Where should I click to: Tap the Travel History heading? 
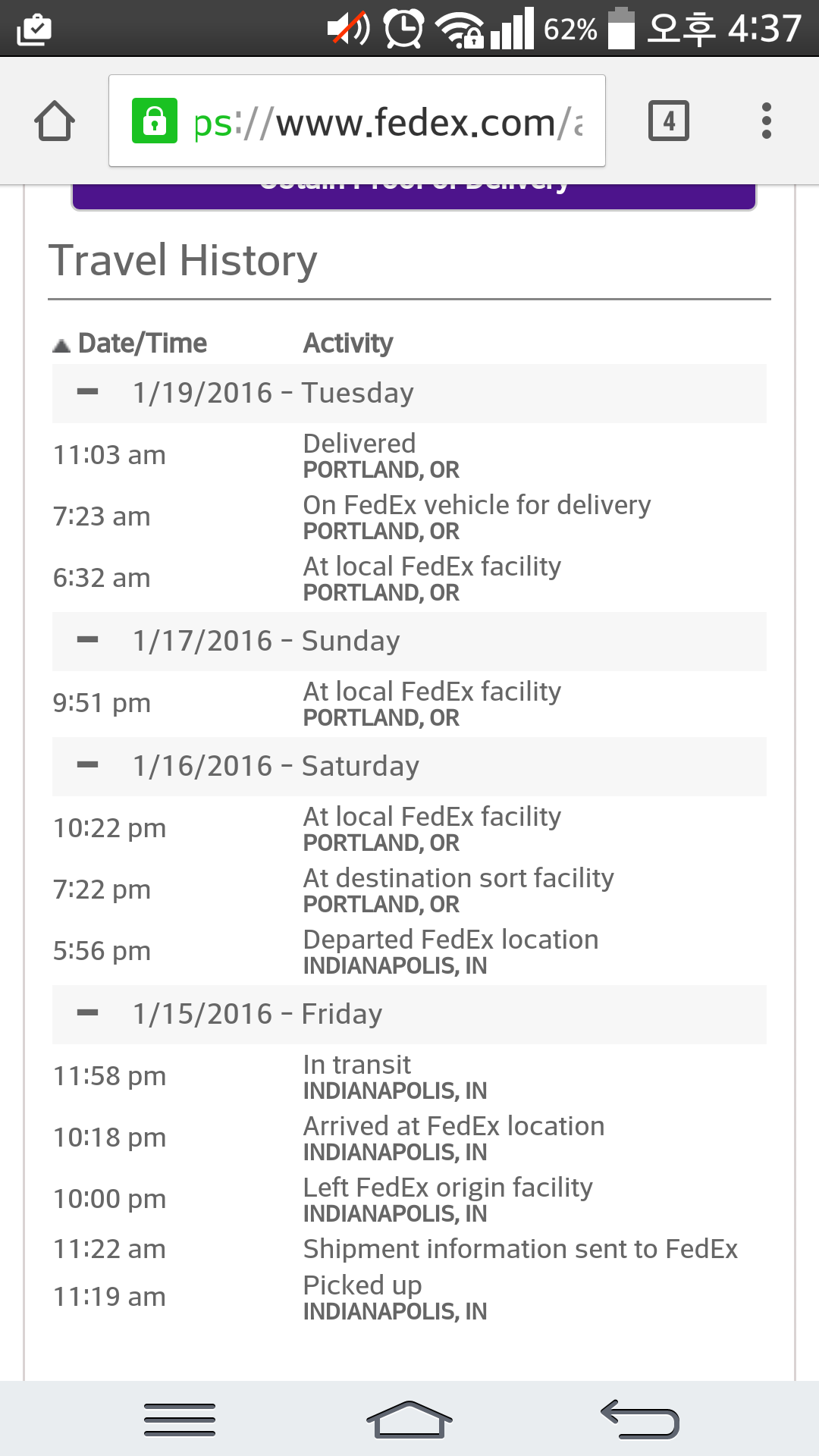coord(183,261)
